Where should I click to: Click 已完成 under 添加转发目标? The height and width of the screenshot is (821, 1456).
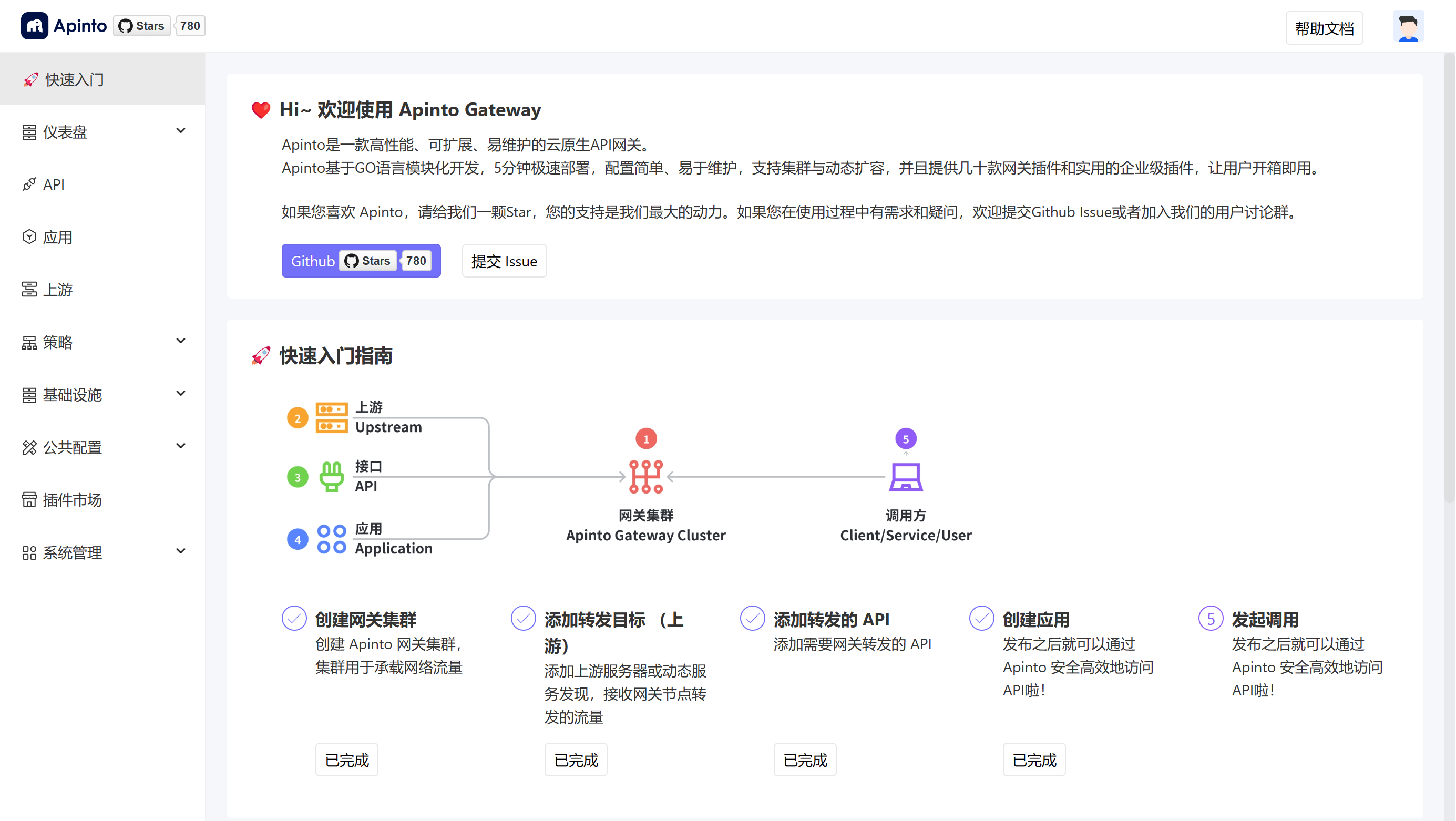pos(576,760)
